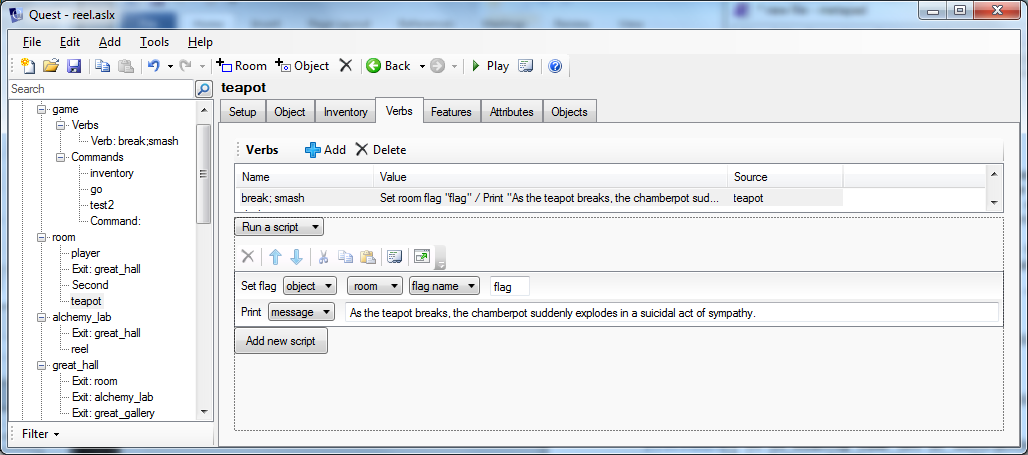Add a new Room from the toolbar
The height and width of the screenshot is (455, 1028).
point(242,66)
